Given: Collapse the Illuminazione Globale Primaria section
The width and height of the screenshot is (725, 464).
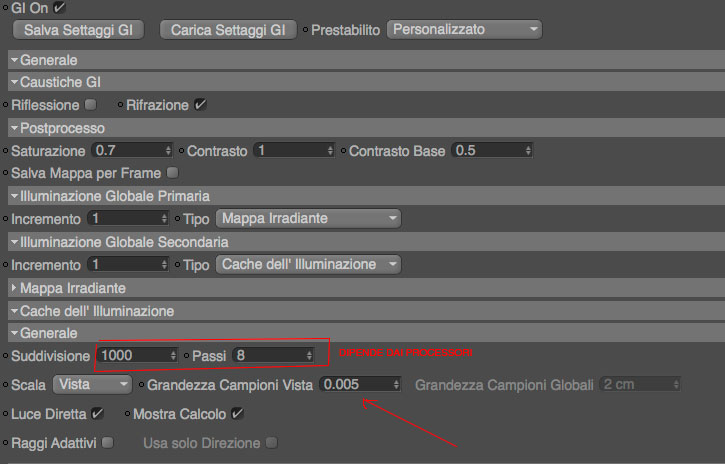Looking at the screenshot, I should click(14, 196).
